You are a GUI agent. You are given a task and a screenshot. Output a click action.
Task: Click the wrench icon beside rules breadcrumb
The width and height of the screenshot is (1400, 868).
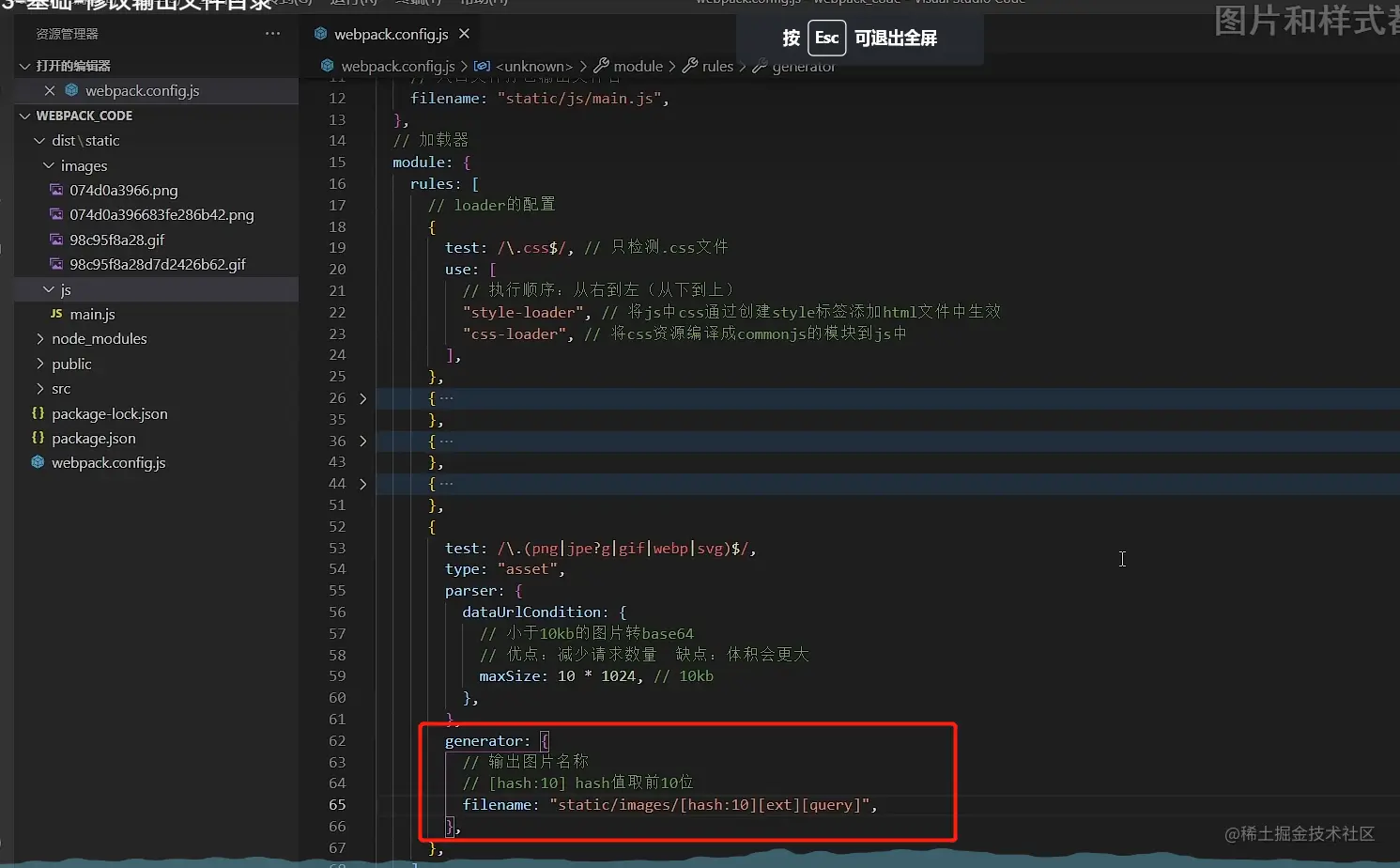tap(690, 66)
